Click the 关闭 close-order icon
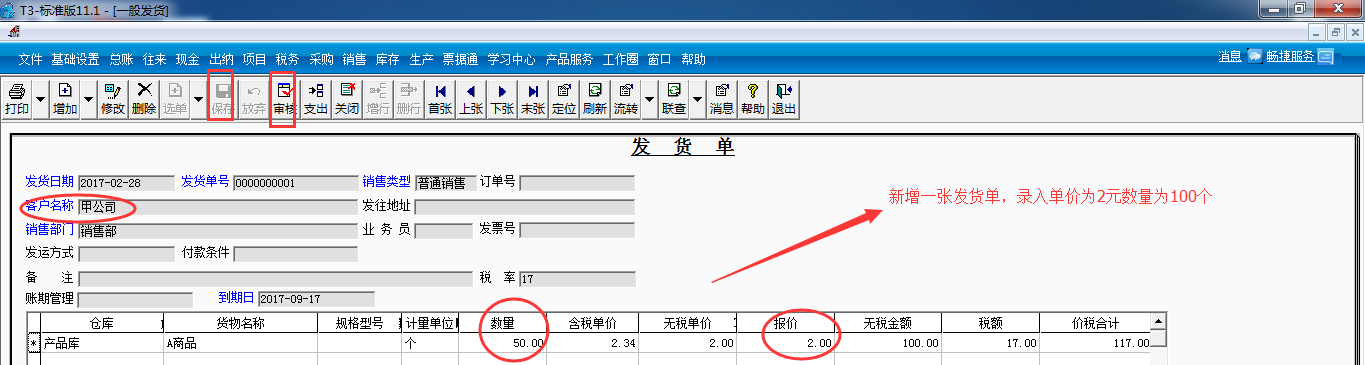Image resolution: width=1365 pixels, height=365 pixels. coord(346,98)
